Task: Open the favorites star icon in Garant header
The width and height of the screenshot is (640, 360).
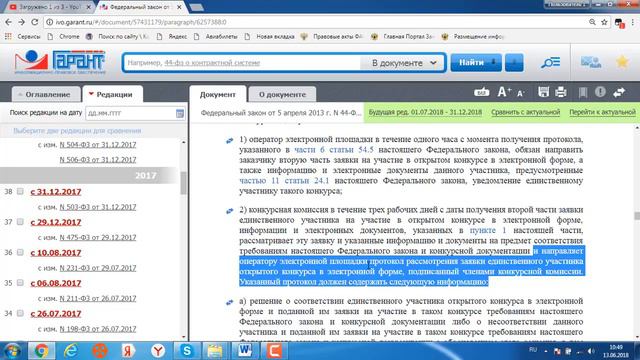Action: 622,62
